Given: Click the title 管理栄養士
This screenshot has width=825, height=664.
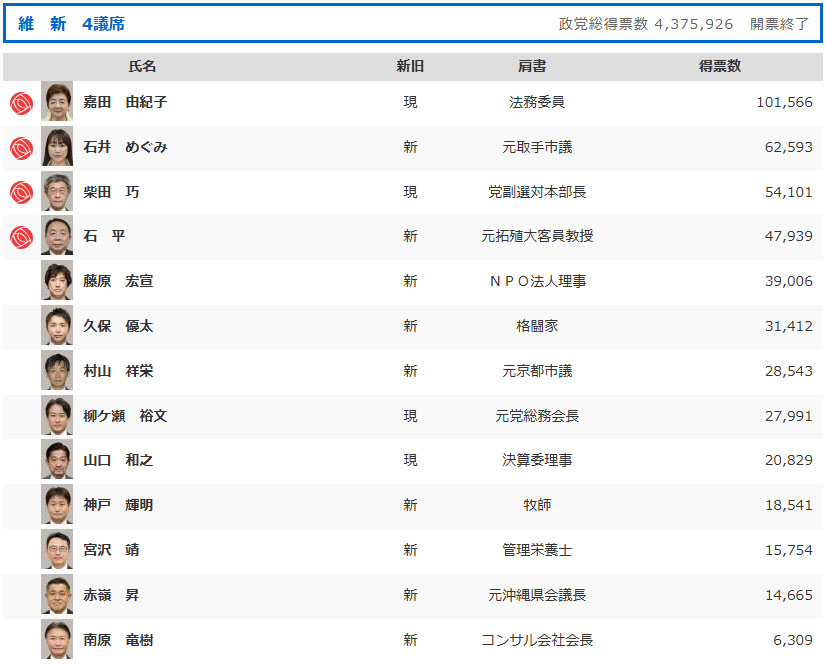Looking at the screenshot, I should coord(537,550).
